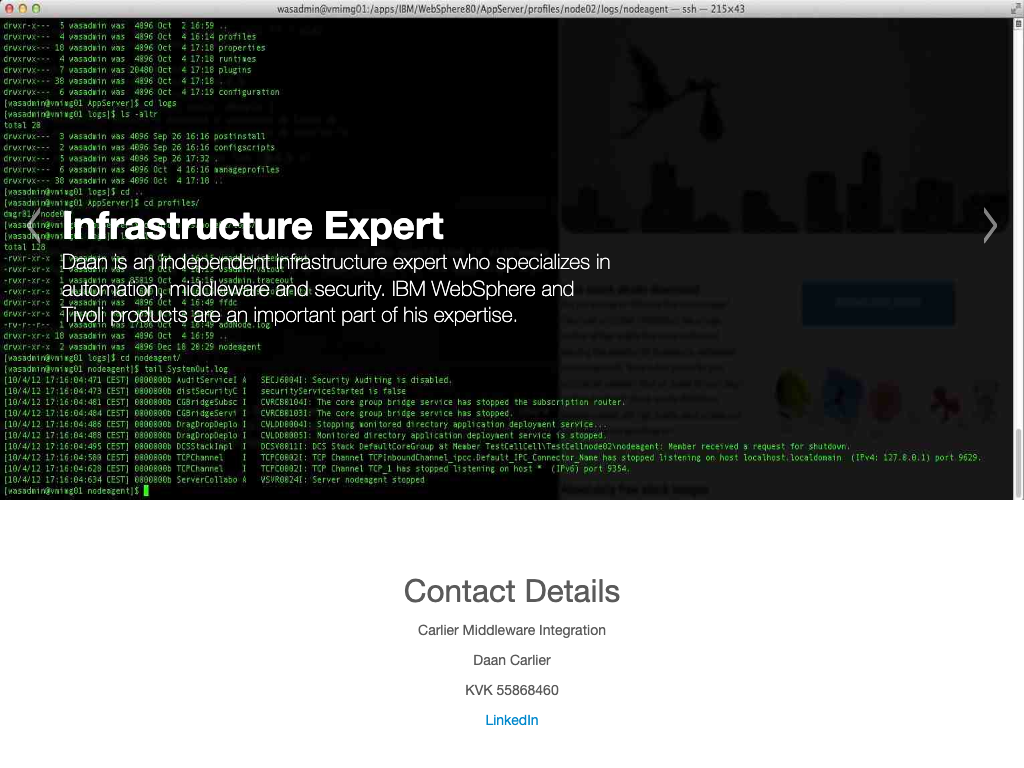Click the "Infrastructure Expert" slide heading
Image resolution: width=1024 pixels, height=768 pixels.
click(x=253, y=226)
